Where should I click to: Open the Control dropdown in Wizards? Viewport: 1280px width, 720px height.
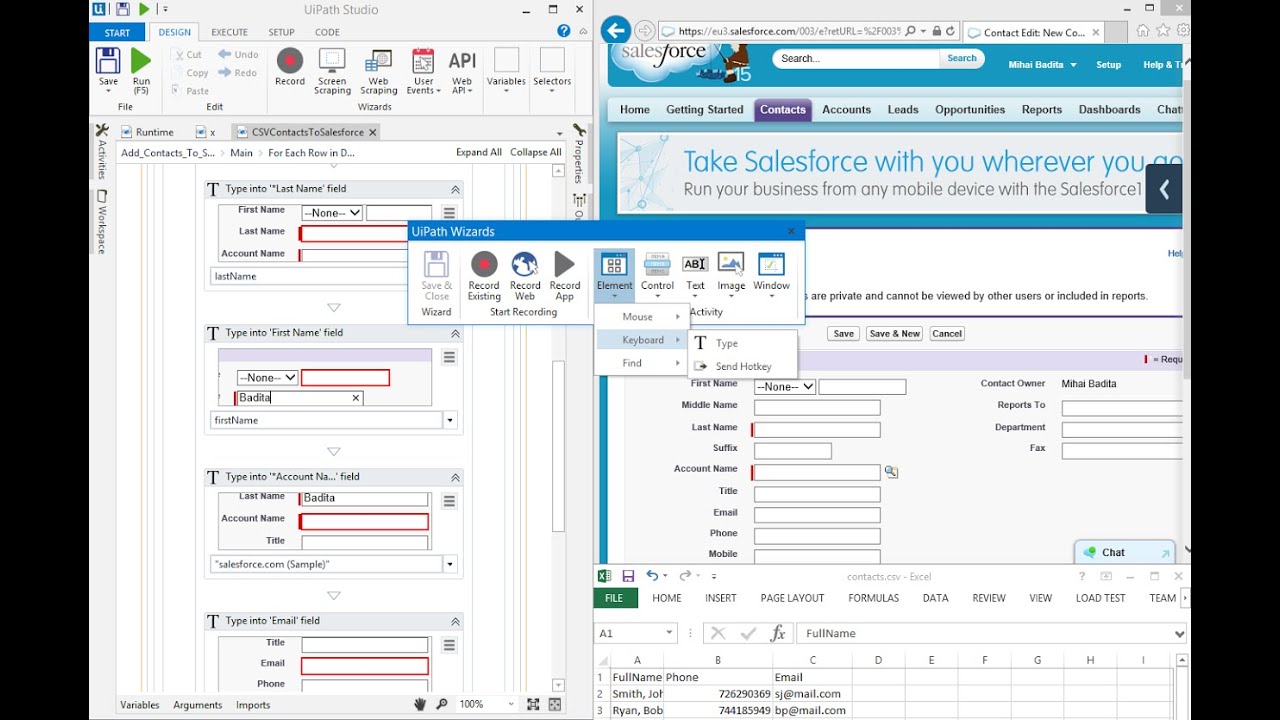tap(657, 276)
